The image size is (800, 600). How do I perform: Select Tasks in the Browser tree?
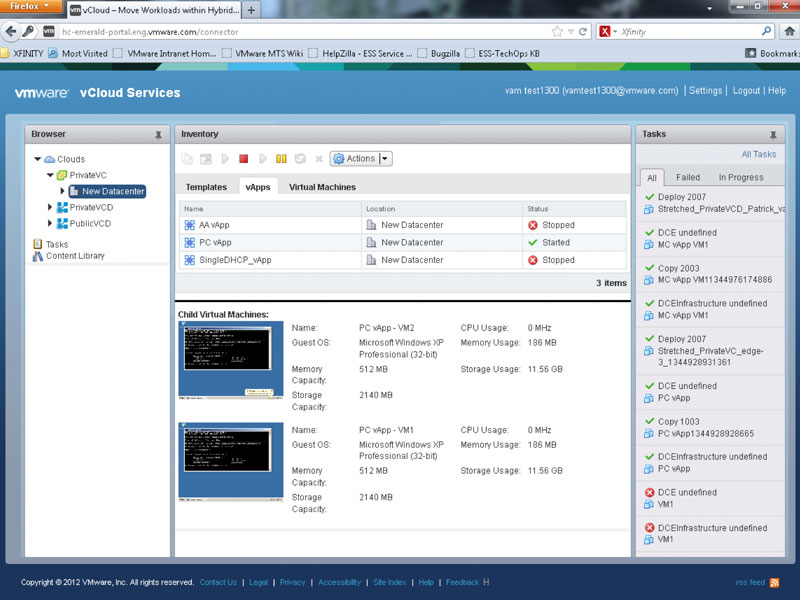57,244
